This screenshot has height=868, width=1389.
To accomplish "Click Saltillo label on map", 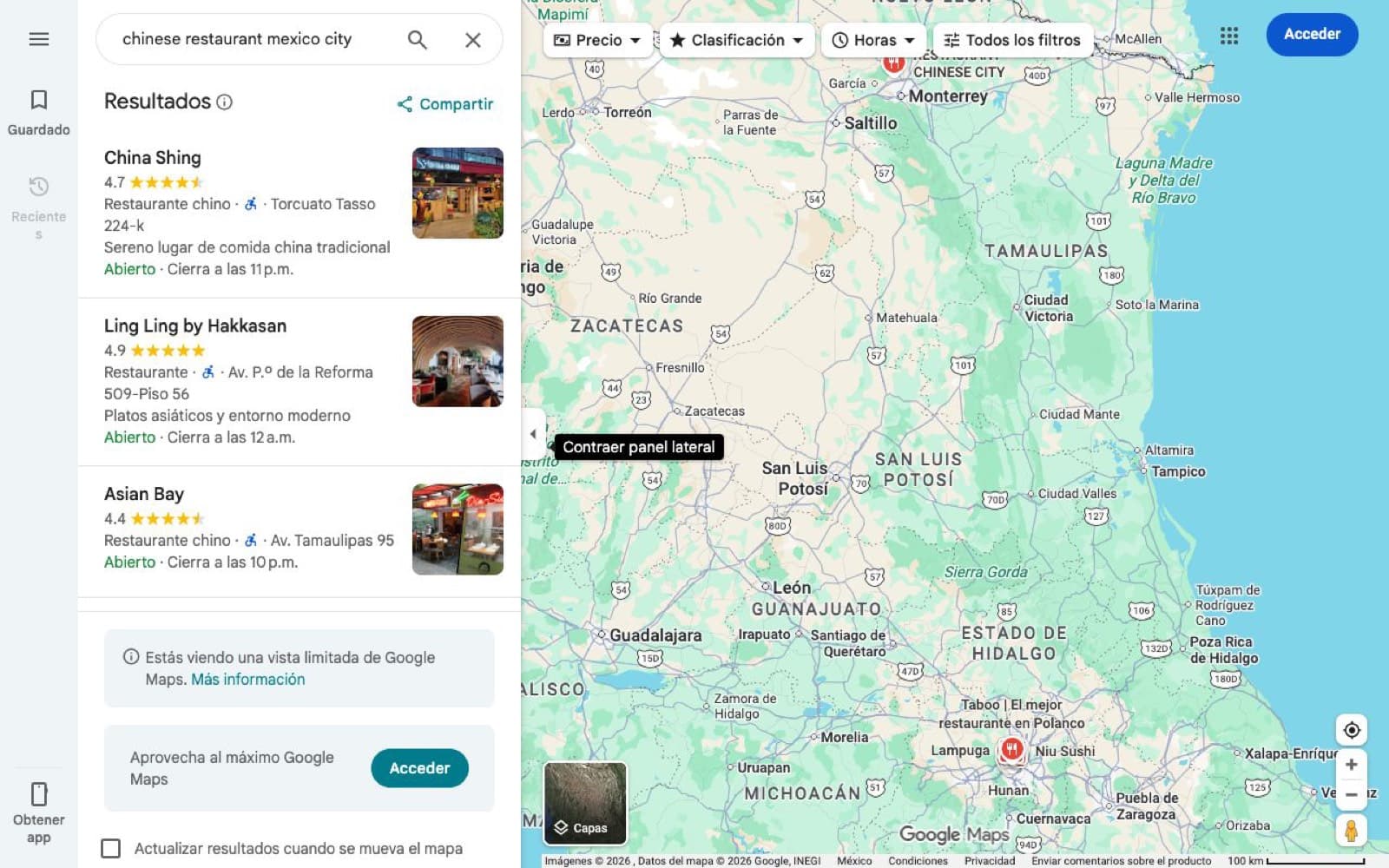I will point(871,123).
